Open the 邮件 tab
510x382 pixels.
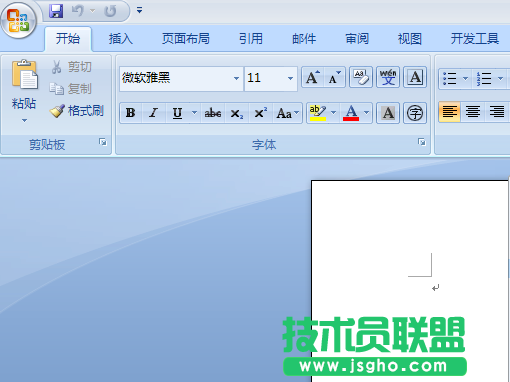pos(304,39)
